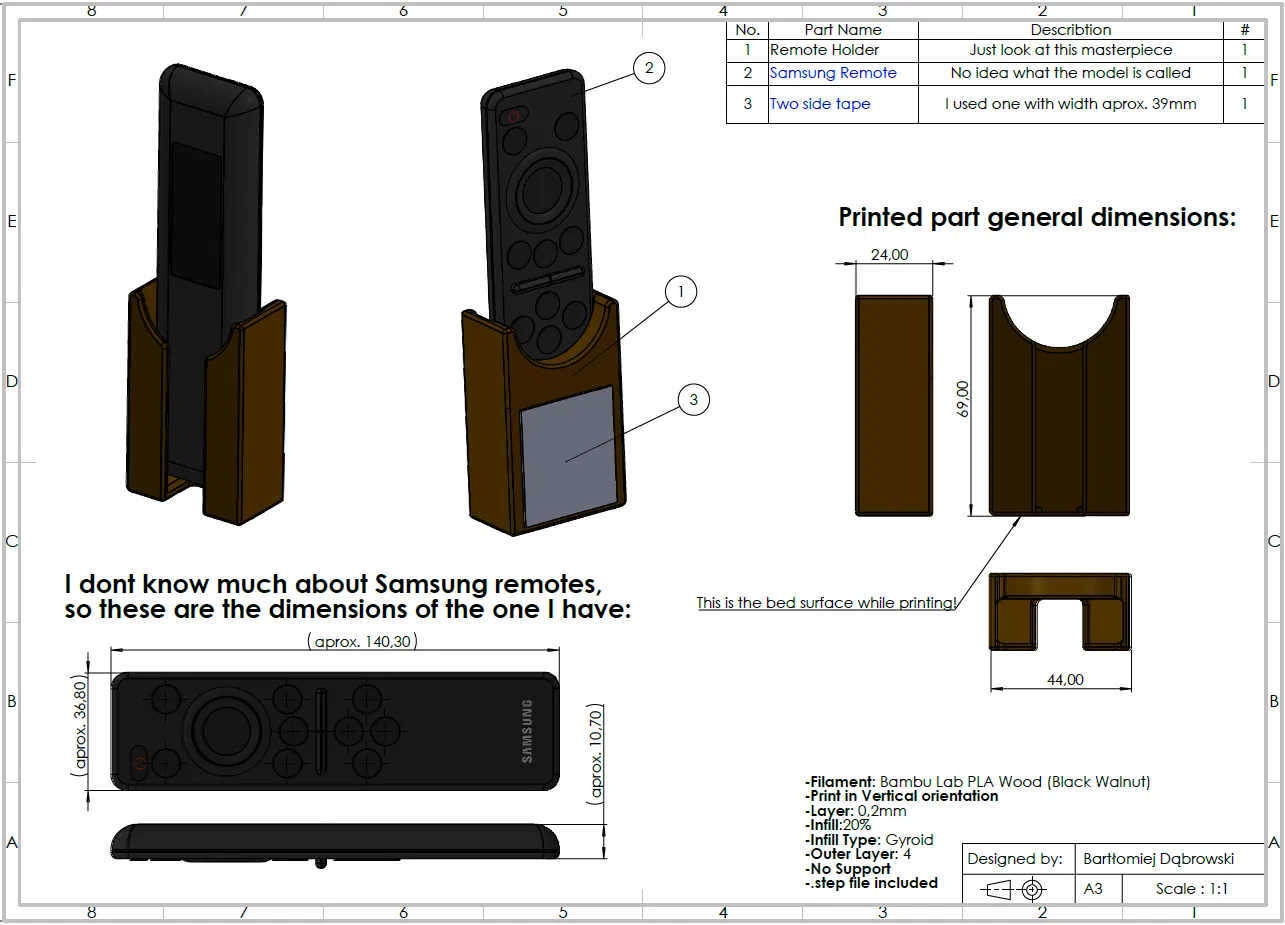The image size is (1285, 925).
Task: Select the aprox. 10,70 thickness dimension
Action: click(x=596, y=754)
